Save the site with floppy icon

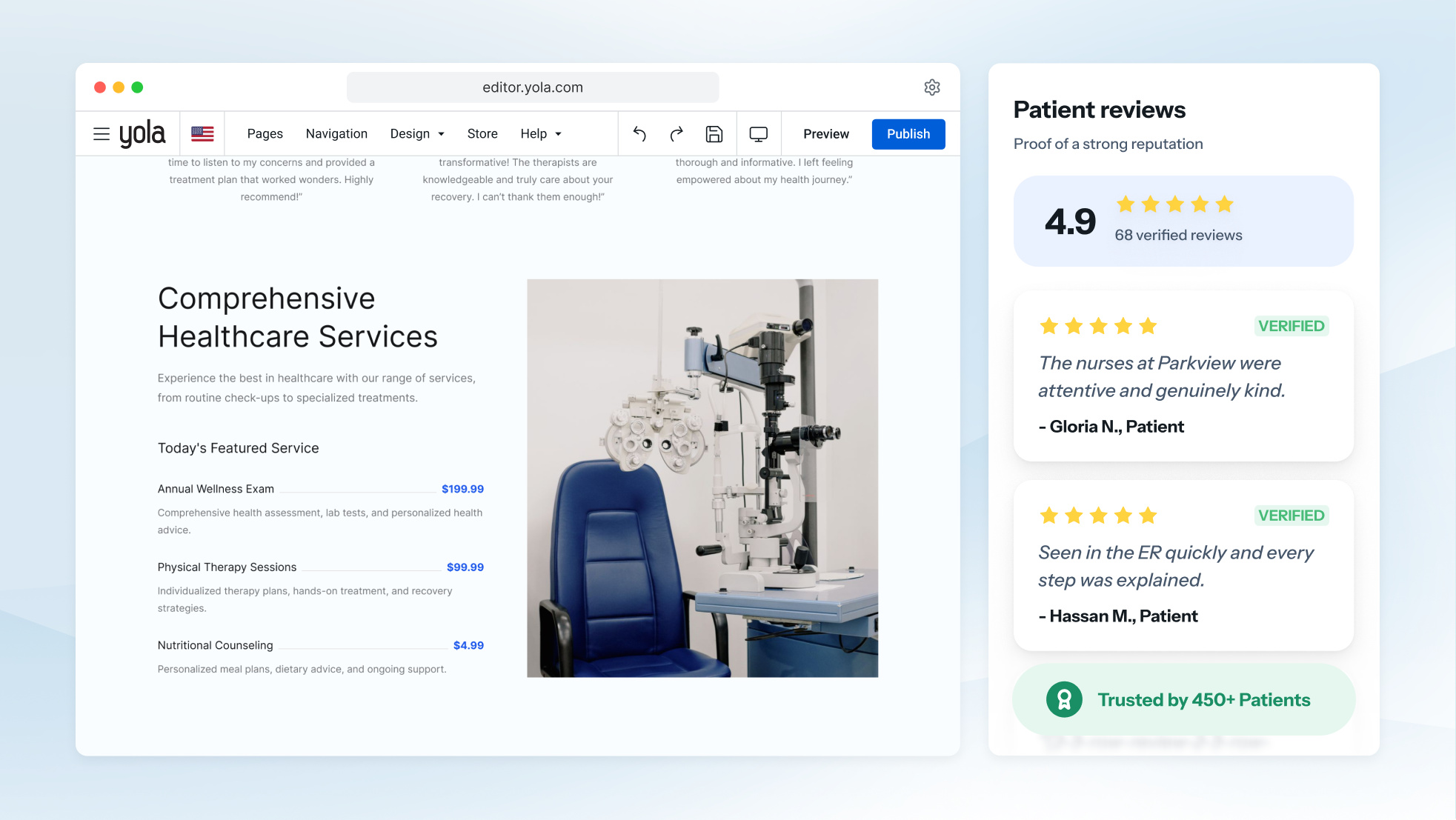[714, 134]
